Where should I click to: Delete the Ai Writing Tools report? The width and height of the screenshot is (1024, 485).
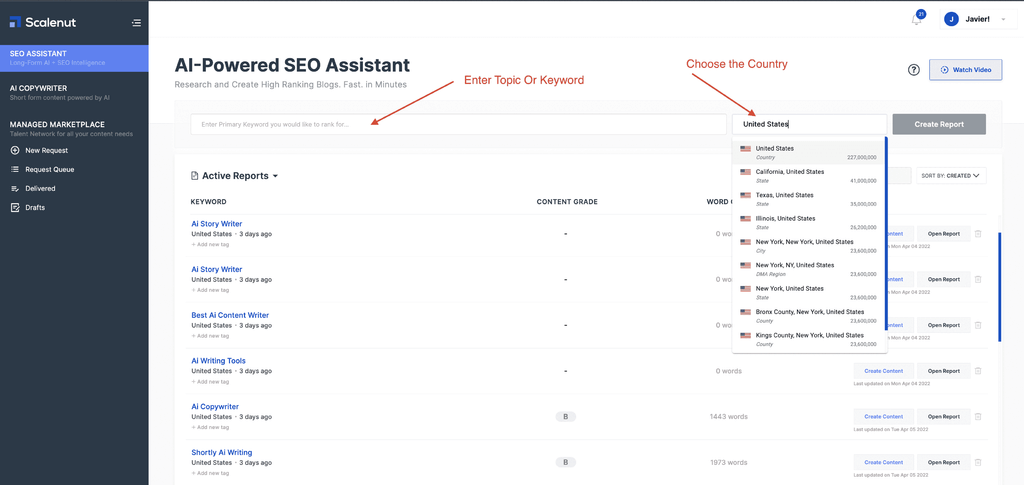point(978,370)
